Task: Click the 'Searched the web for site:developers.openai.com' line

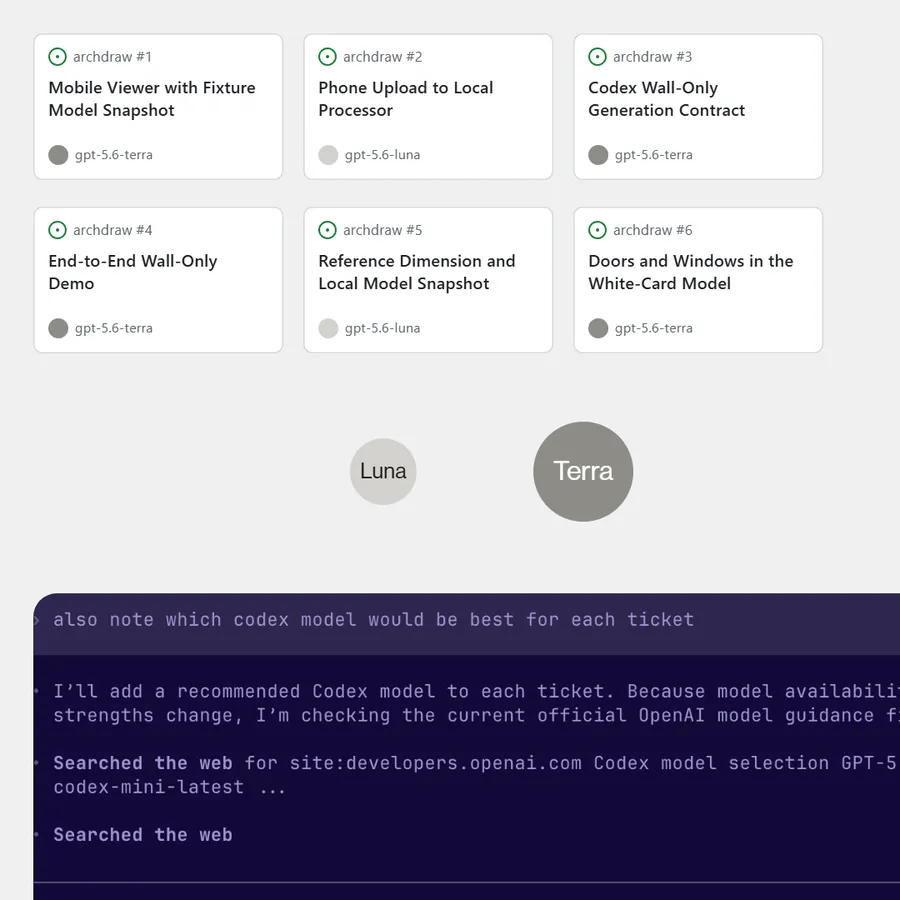Action: pyautogui.click(x=476, y=763)
